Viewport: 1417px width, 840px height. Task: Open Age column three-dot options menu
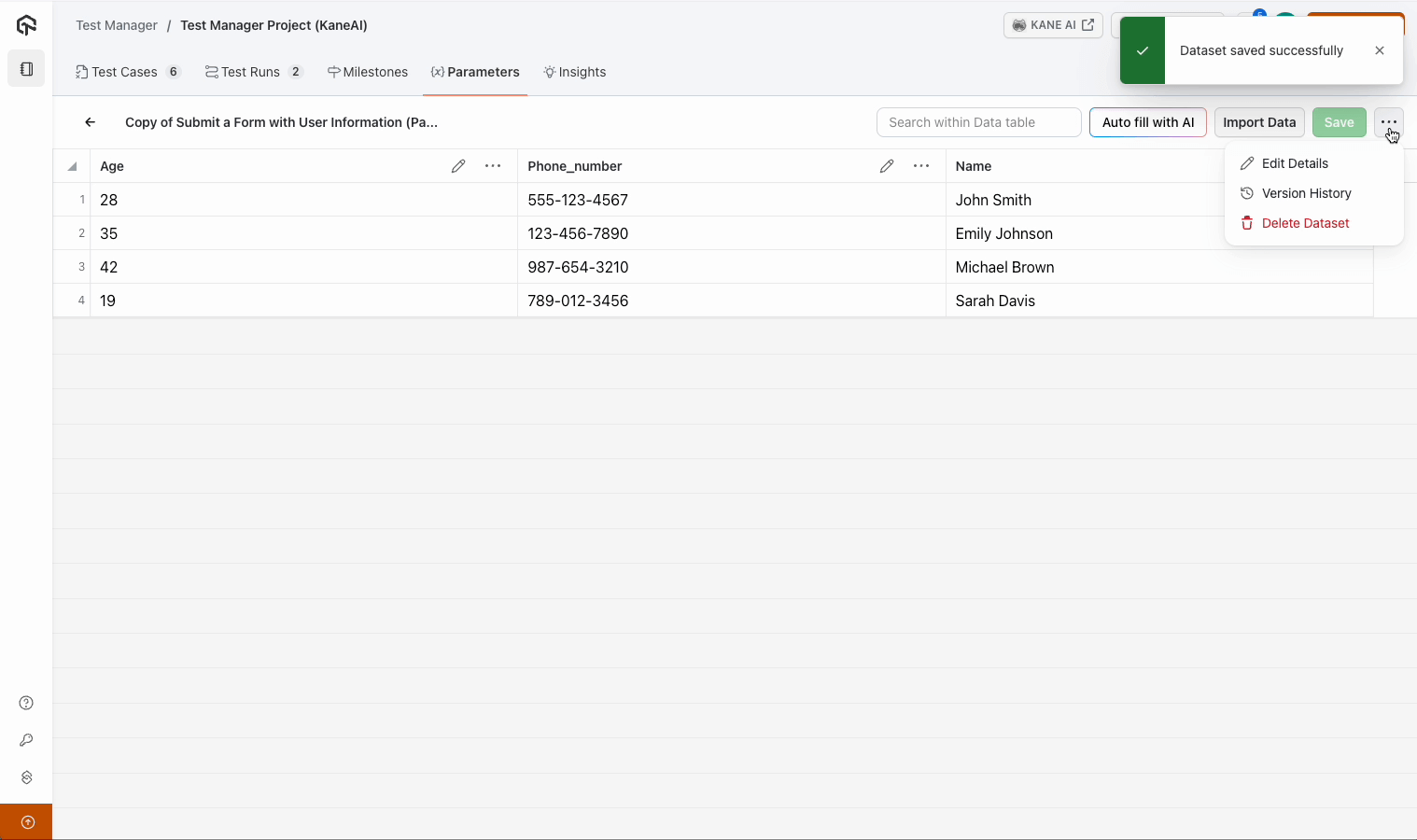[x=493, y=166]
